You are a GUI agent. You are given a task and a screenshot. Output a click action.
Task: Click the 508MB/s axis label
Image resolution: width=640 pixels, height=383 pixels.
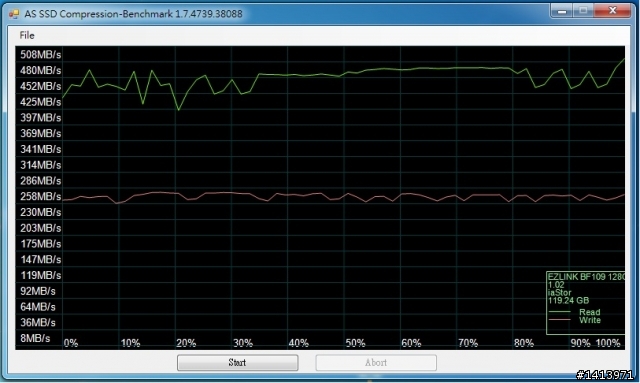click(x=40, y=55)
